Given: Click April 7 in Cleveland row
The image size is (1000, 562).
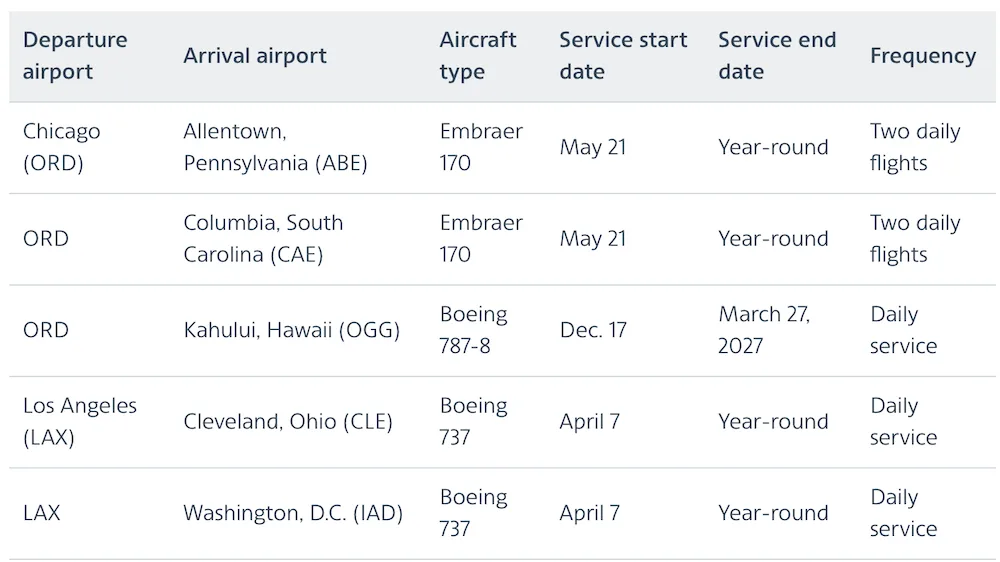Looking at the screenshot, I should coord(589,421).
